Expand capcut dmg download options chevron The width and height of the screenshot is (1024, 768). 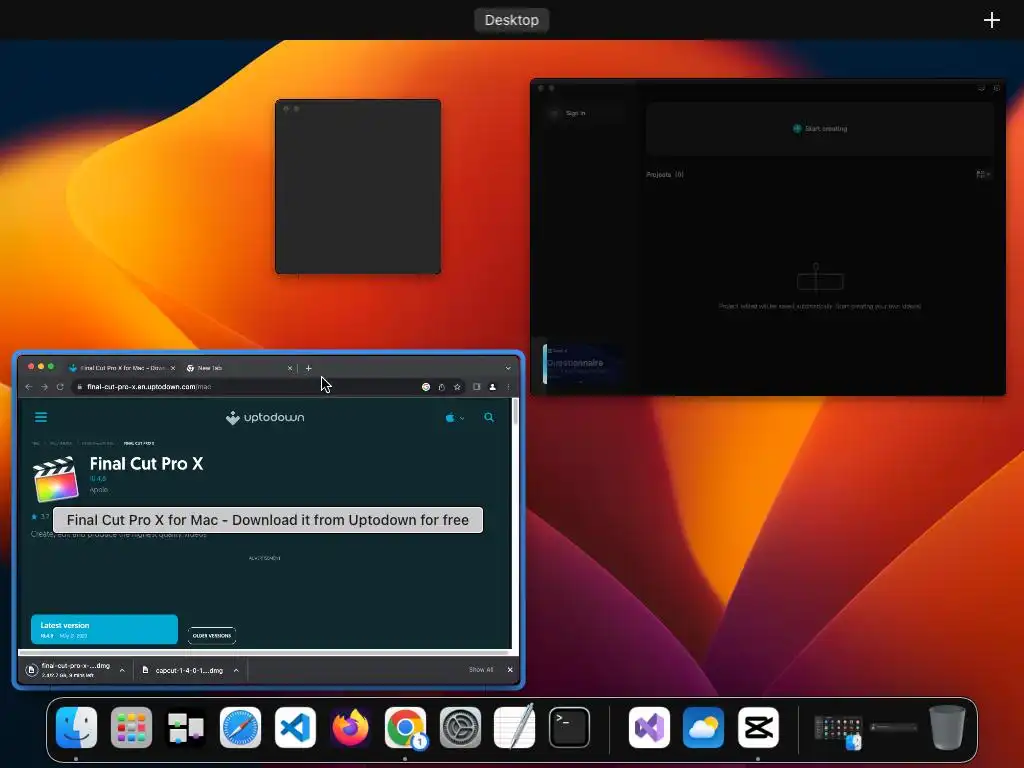point(236,670)
